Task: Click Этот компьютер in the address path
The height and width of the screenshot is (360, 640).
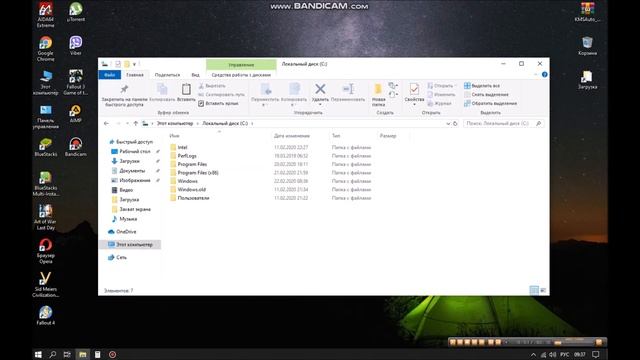Action: point(175,123)
